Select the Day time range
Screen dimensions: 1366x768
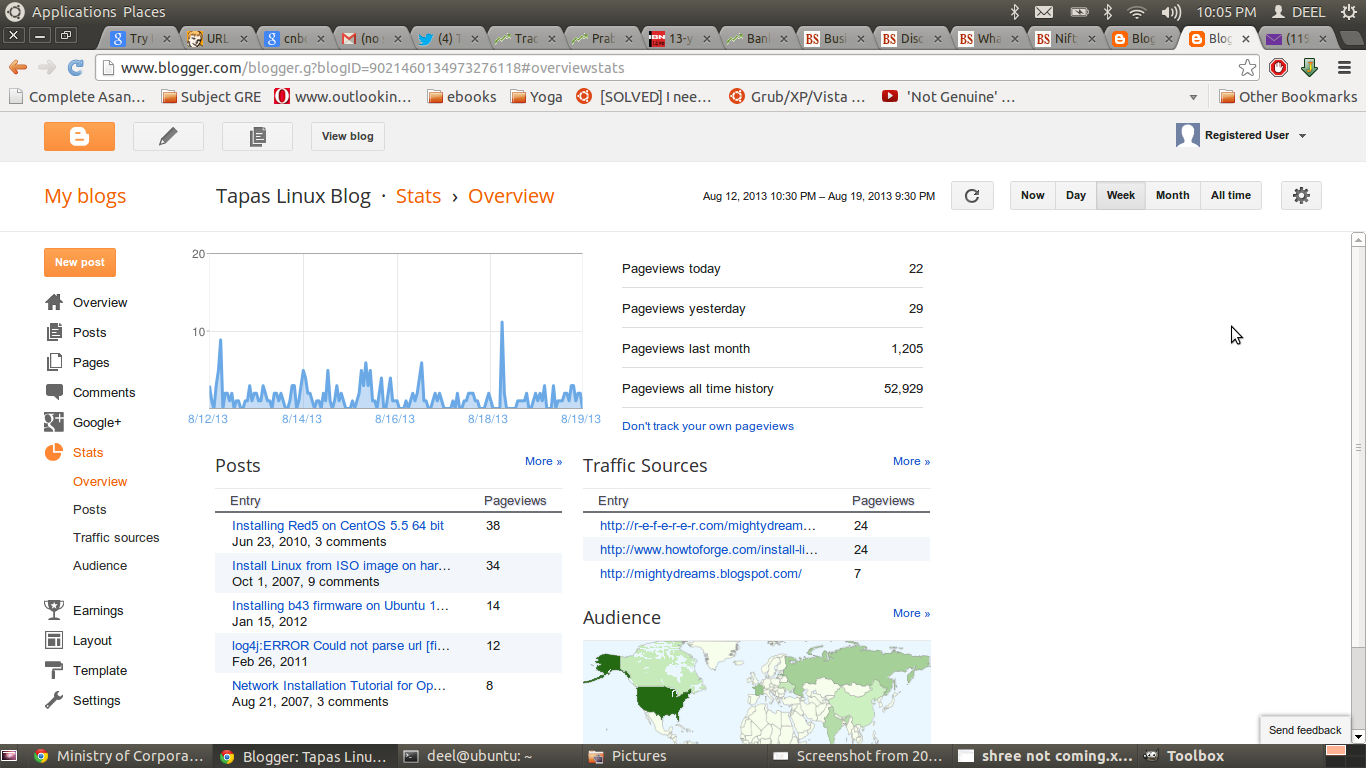point(1076,195)
